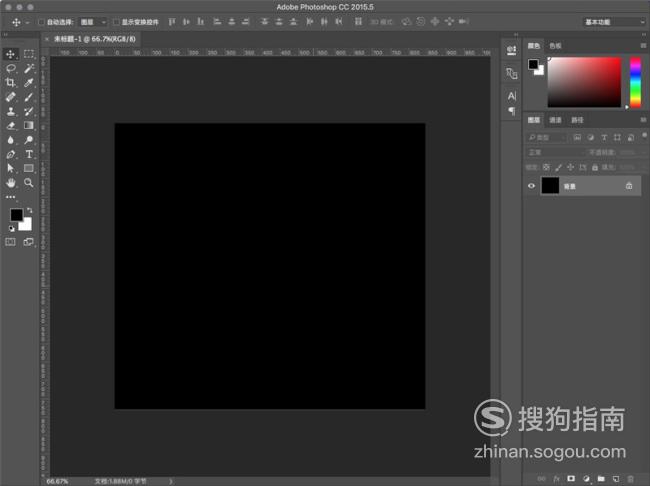
Task: Expand the status bar info arrow
Action: [x=171, y=481]
